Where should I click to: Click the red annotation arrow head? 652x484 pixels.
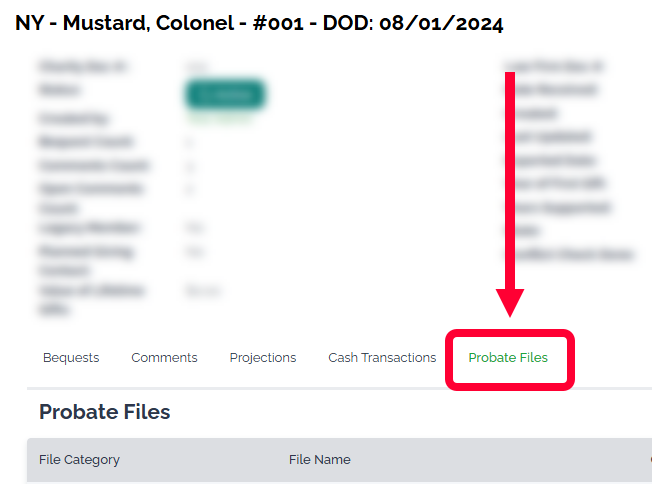click(510, 303)
